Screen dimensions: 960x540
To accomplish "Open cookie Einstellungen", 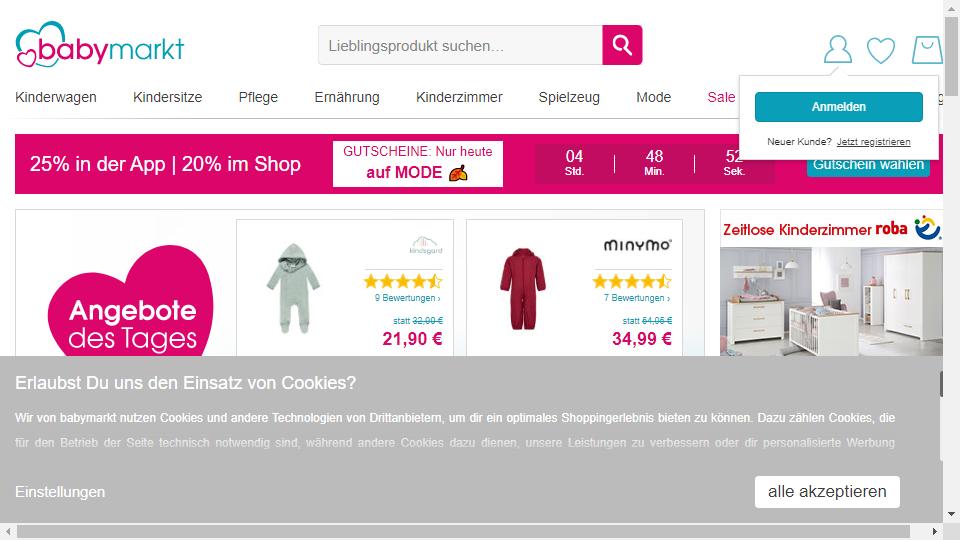I will click(x=60, y=492).
